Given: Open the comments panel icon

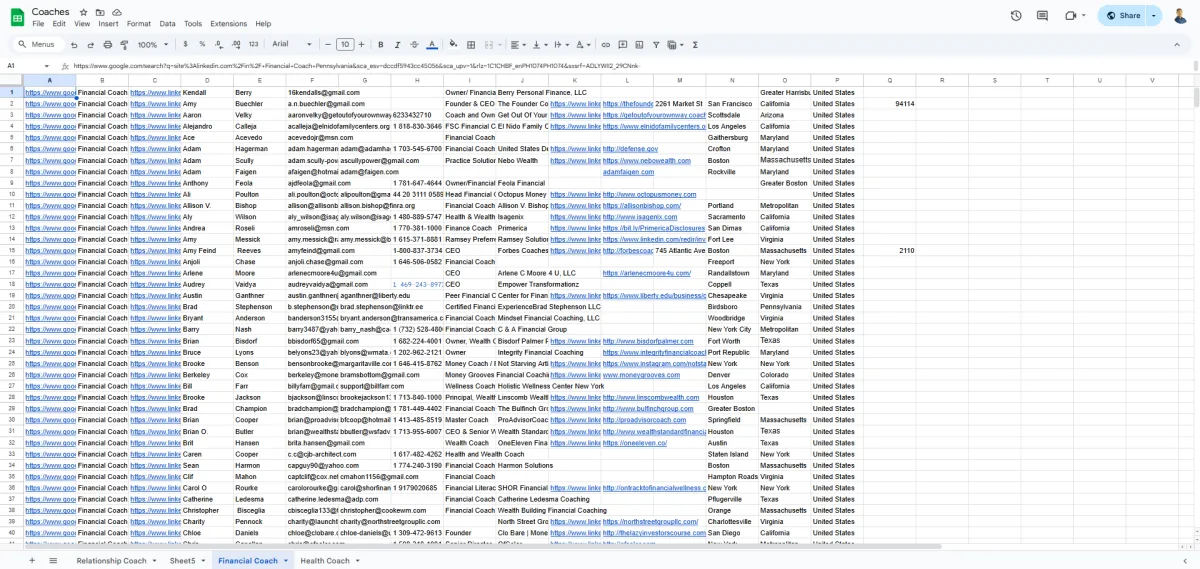Looking at the screenshot, I should 1042,15.
